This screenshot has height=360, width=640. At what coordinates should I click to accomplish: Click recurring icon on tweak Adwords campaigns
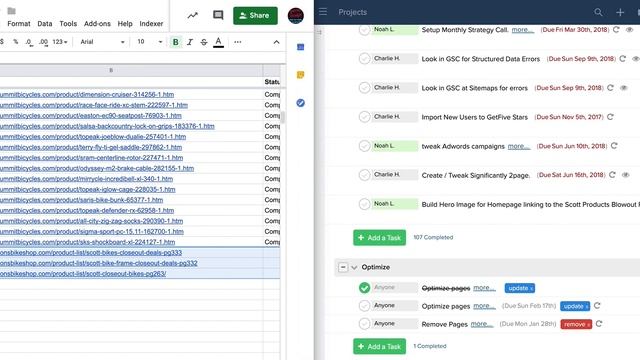pyautogui.click(x=614, y=146)
